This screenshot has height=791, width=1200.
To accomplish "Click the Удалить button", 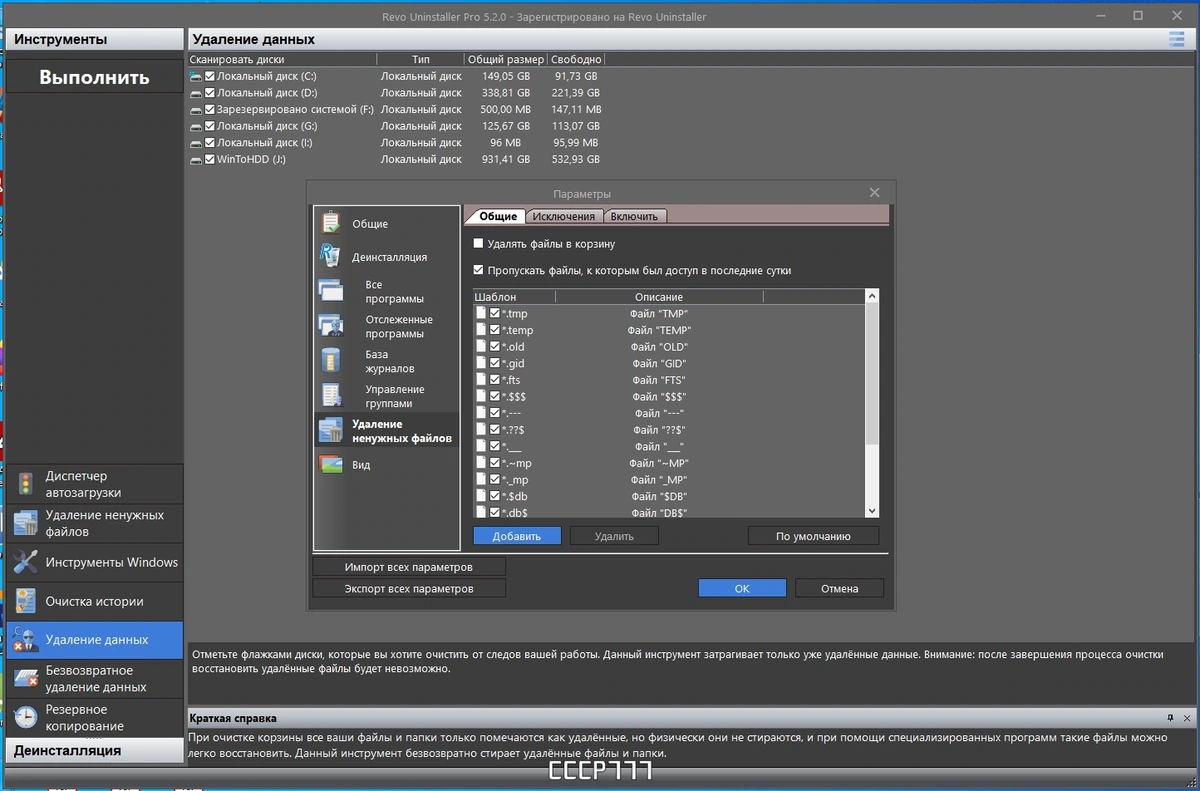I will [x=614, y=536].
